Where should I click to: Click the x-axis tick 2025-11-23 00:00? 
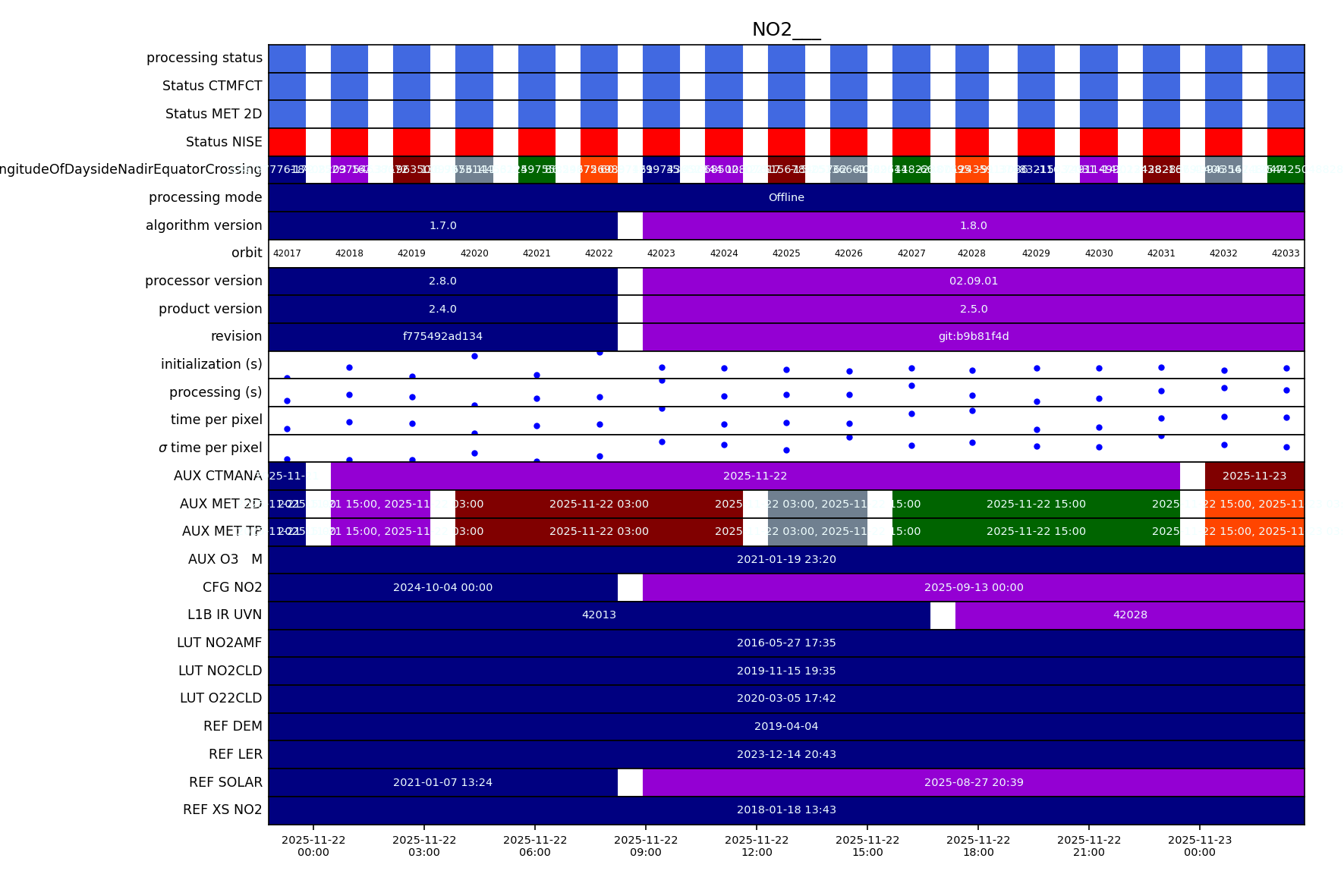1199,846
